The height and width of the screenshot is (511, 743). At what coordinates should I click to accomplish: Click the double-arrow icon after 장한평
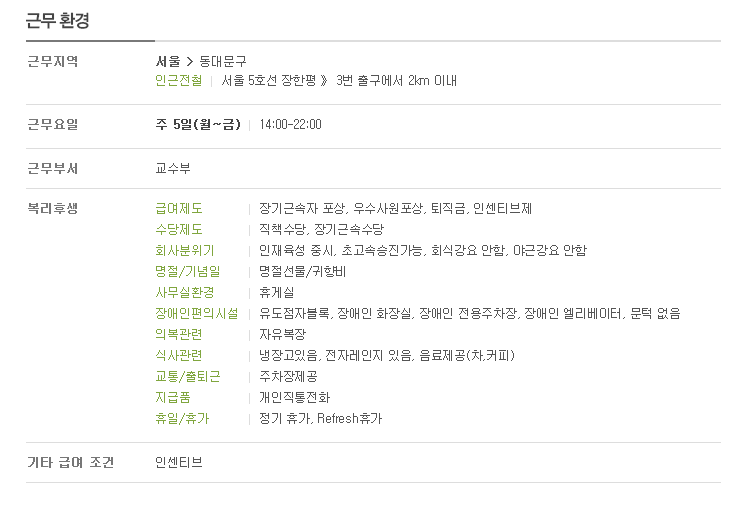(324, 81)
